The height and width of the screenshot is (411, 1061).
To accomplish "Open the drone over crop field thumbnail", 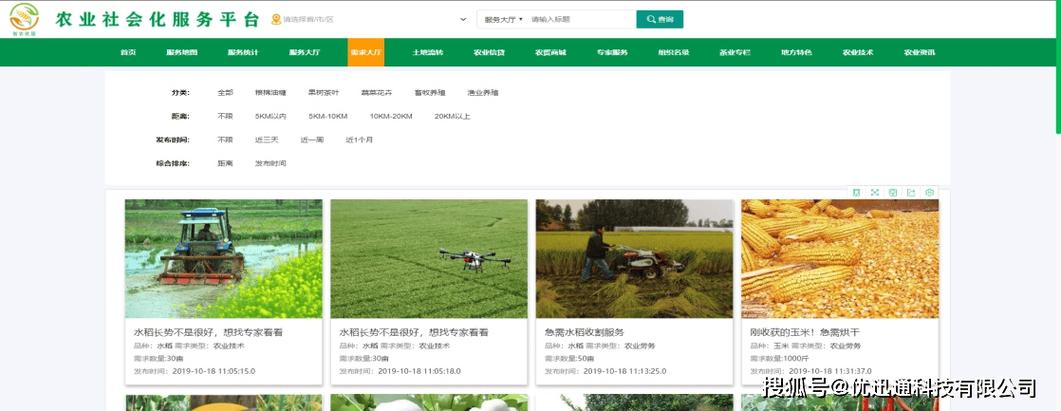I will pyautogui.click(x=429, y=259).
